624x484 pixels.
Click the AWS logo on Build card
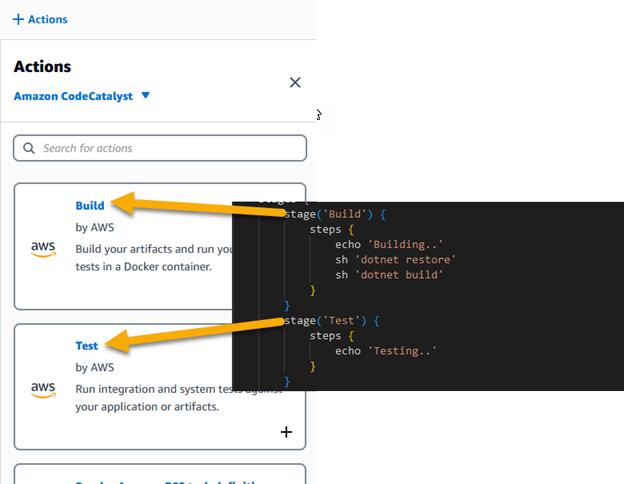click(x=43, y=249)
